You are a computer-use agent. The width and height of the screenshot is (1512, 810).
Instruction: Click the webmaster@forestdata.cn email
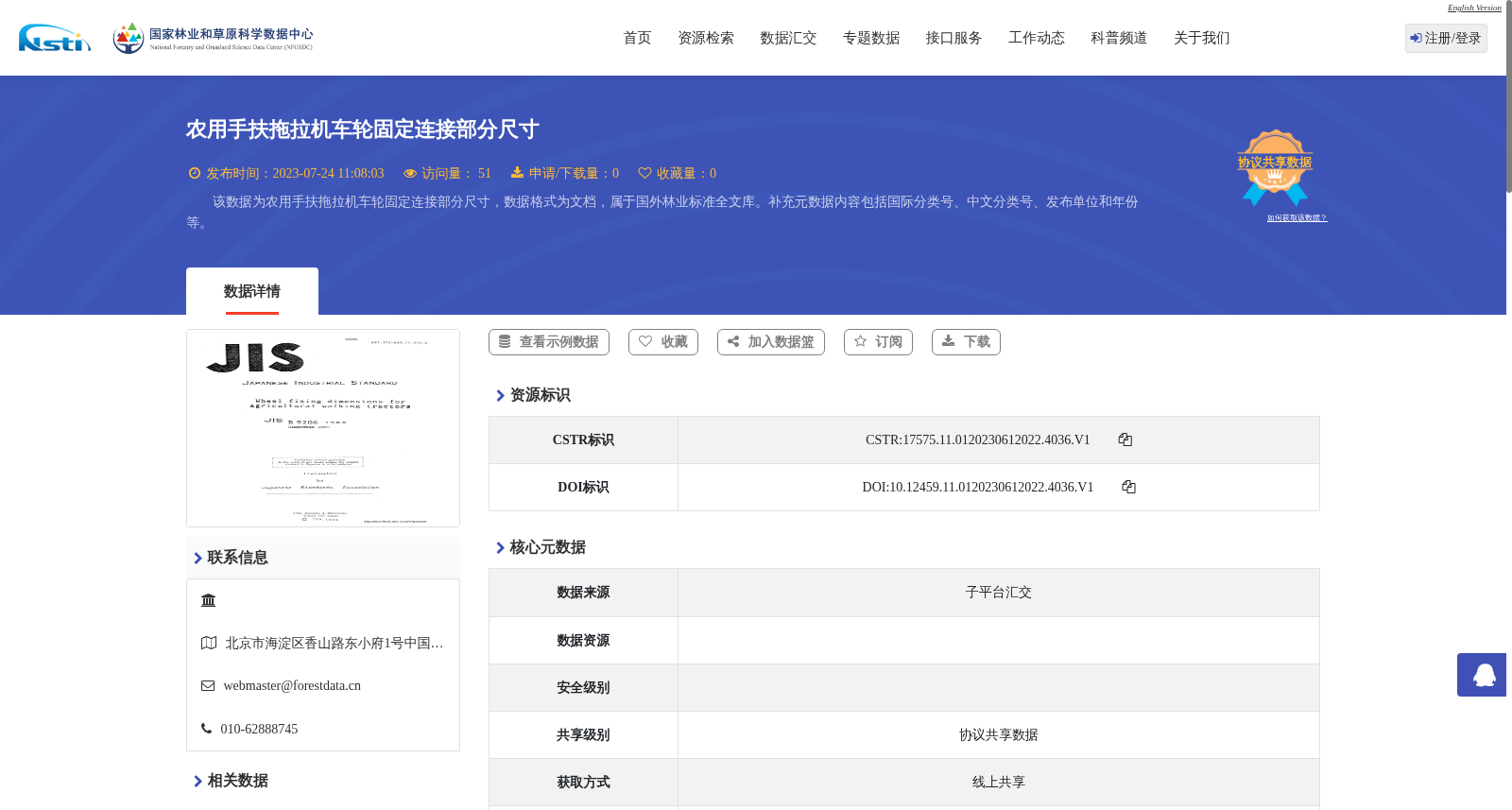coord(292,686)
